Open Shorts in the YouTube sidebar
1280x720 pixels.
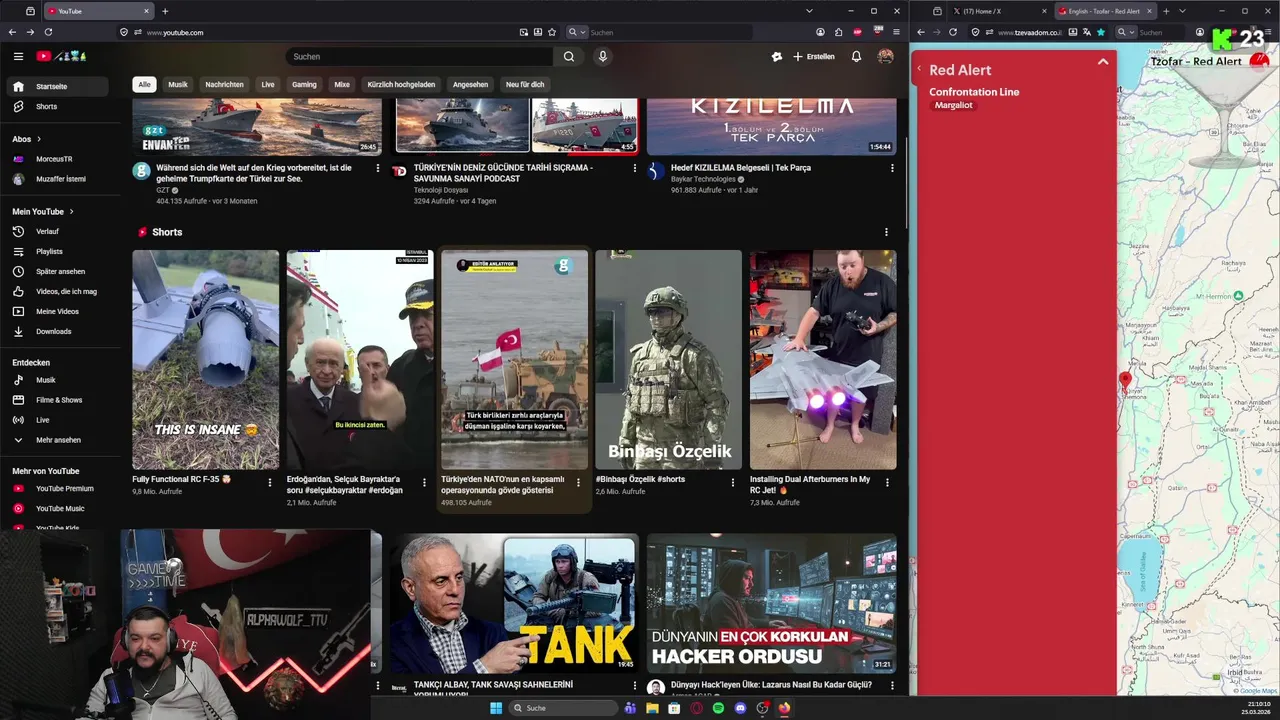point(60,107)
